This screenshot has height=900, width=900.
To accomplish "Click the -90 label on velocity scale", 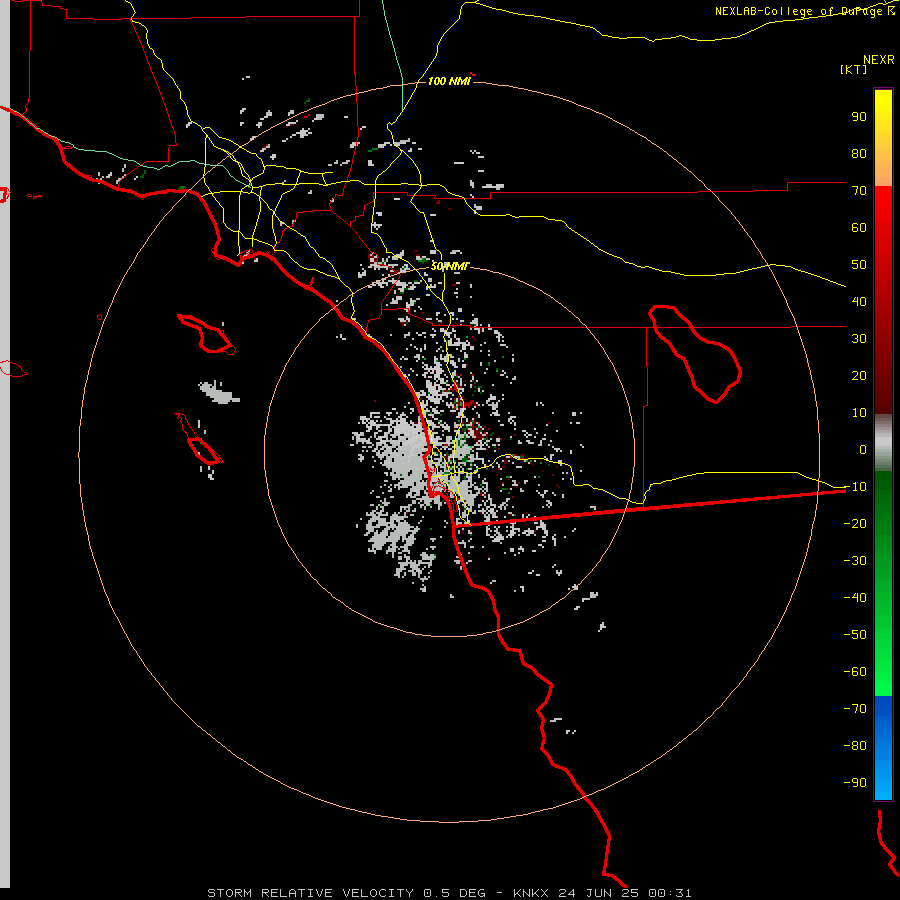I will (855, 783).
